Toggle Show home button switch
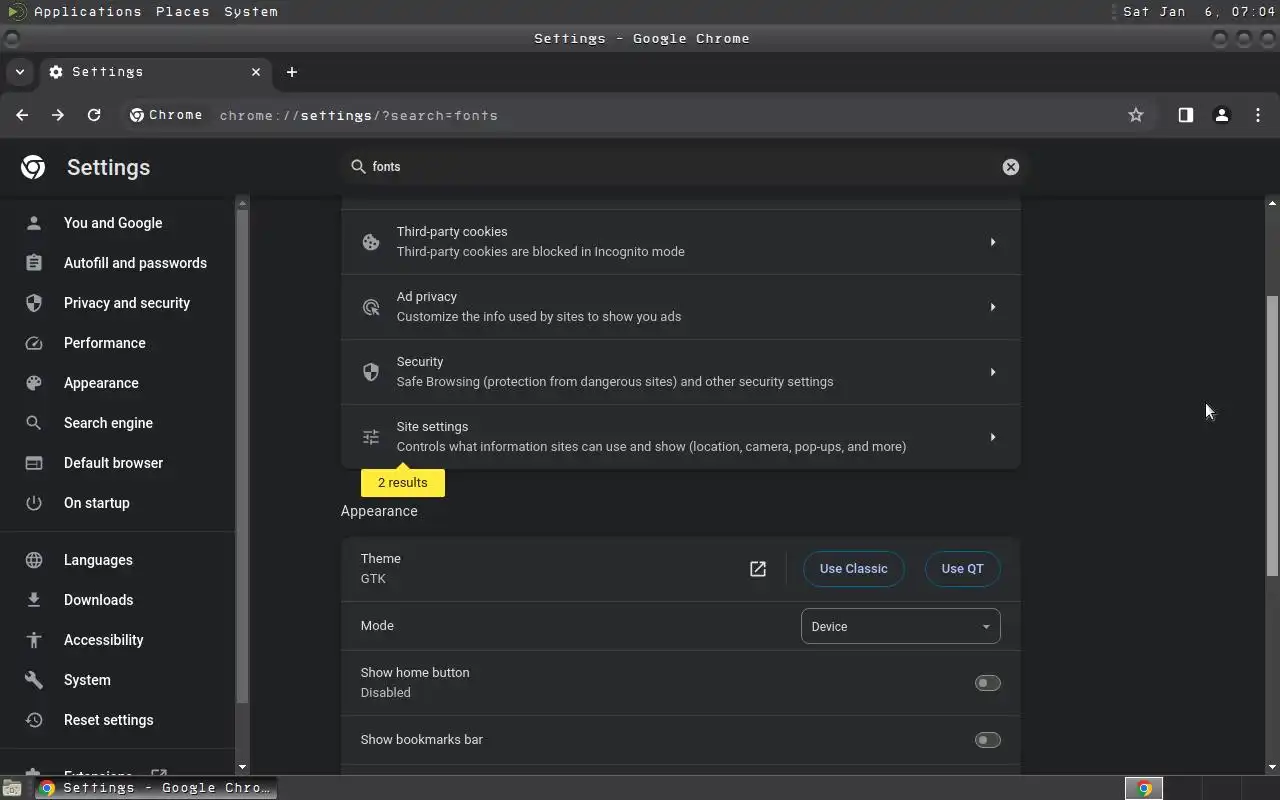The height and width of the screenshot is (800, 1280). tap(987, 683)
